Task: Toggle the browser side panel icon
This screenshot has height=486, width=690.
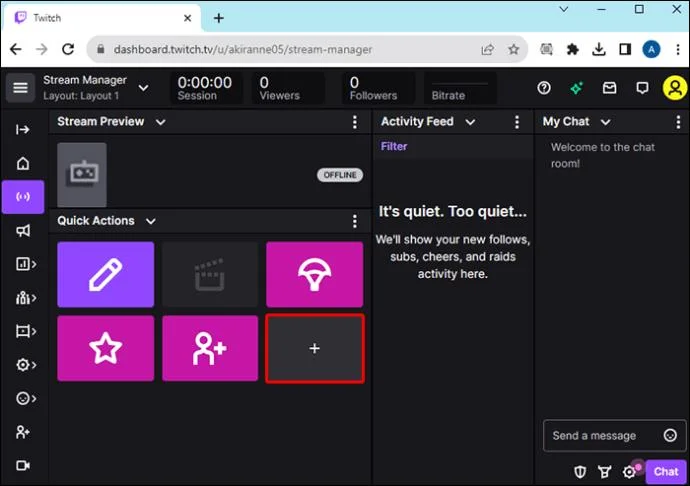Action: (625, 49)
